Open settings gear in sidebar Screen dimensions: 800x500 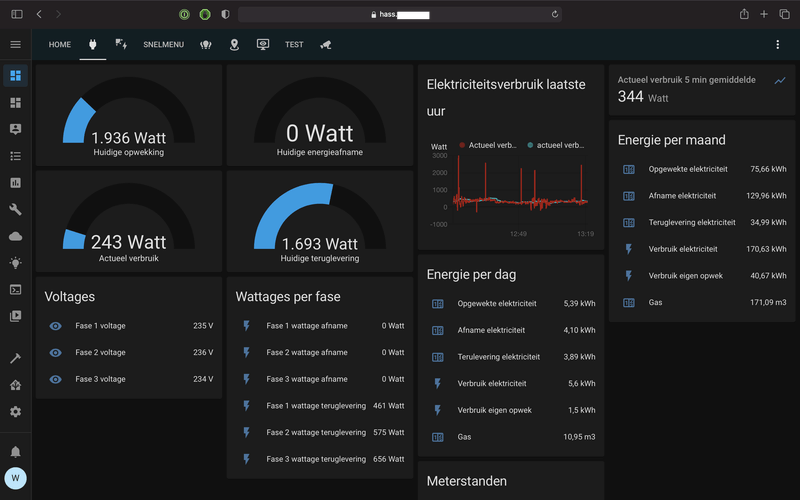(15, 411)
